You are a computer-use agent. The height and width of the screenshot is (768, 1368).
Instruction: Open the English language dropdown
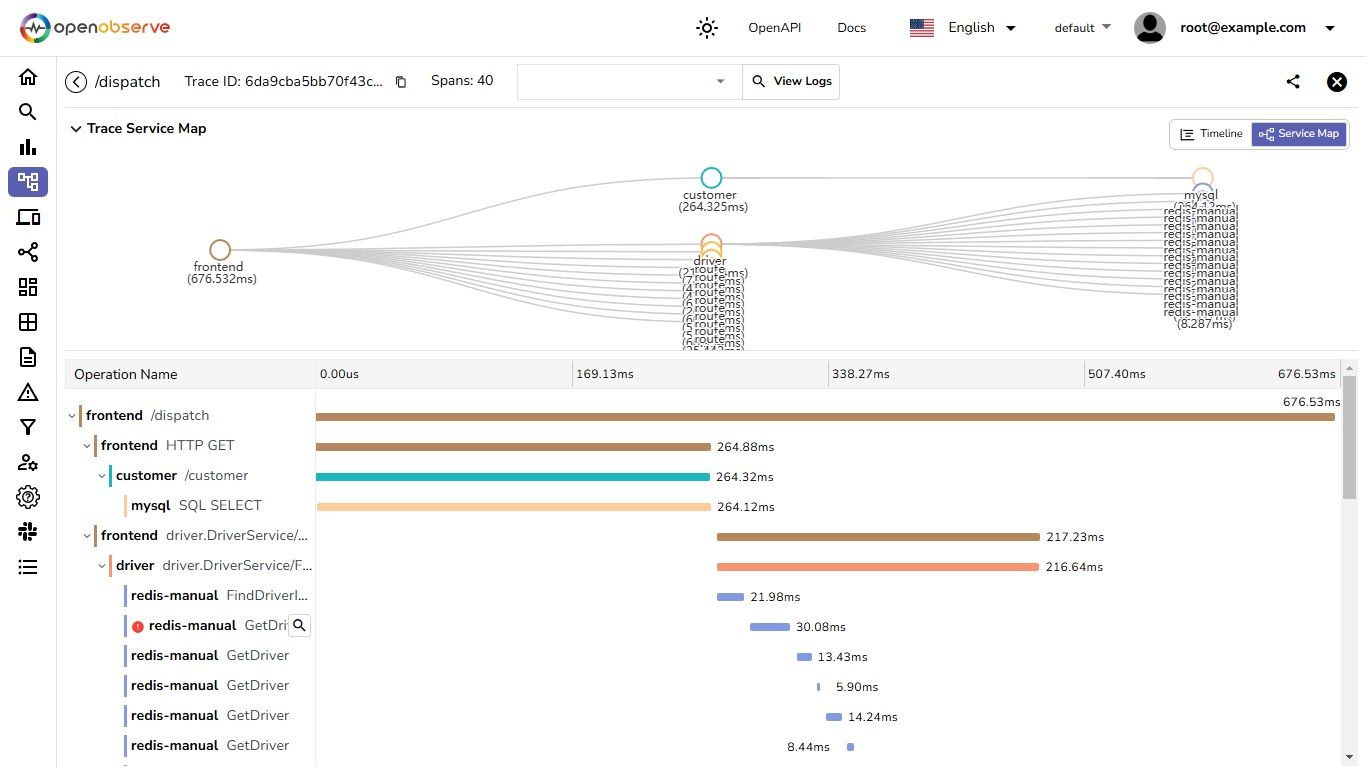click(963, 28)
